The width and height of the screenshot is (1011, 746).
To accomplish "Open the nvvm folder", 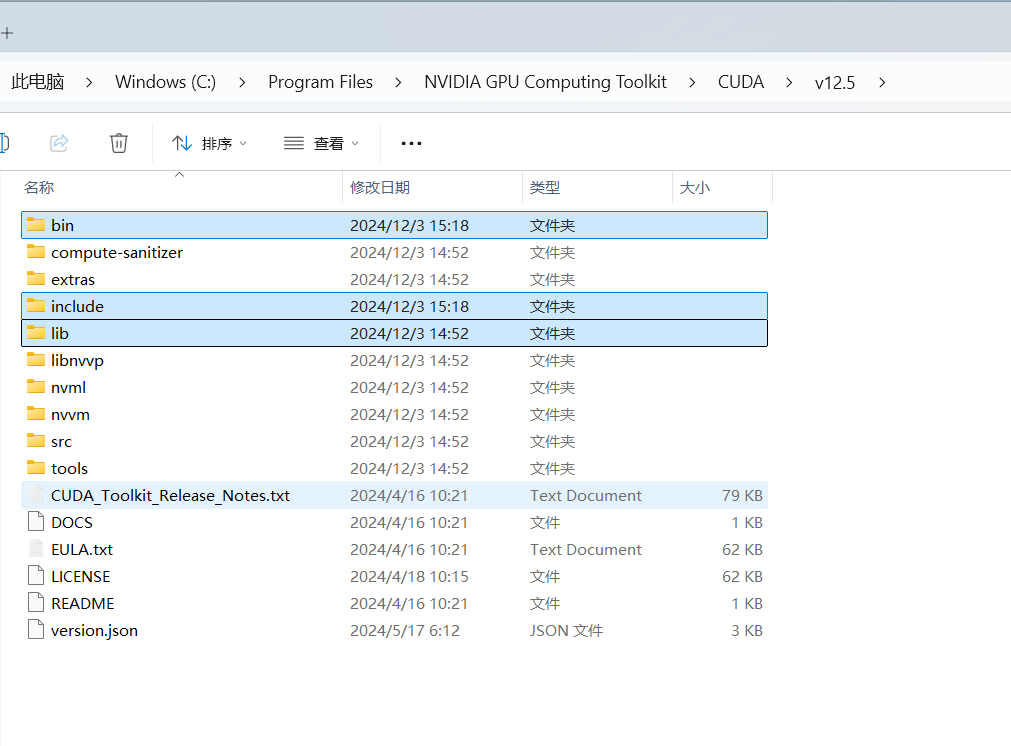I will point(66,414).
